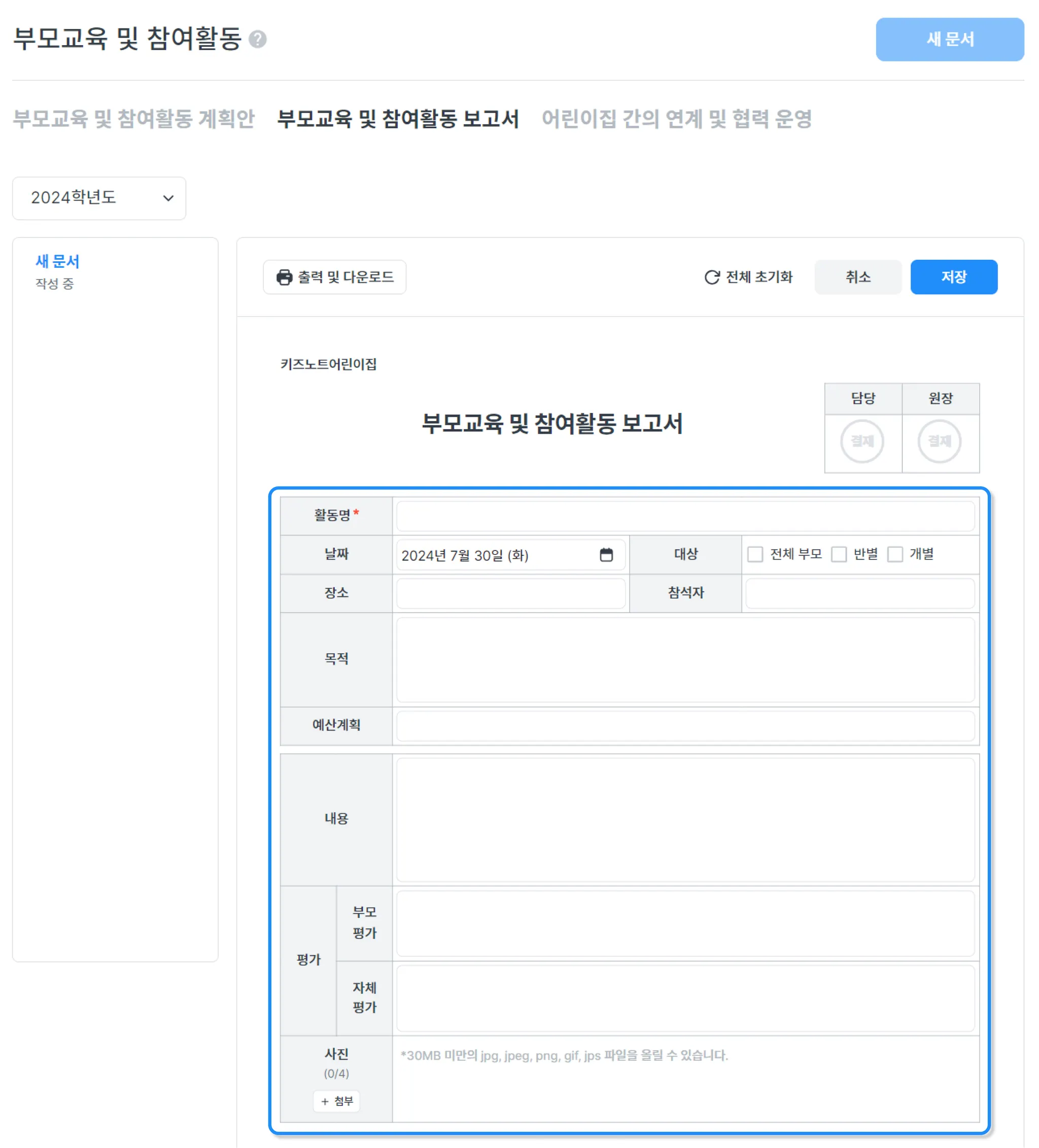Click the printer icon for 출력 및 다운로드
This screenshot has width=1039, height=1148.
coord(284,277)
